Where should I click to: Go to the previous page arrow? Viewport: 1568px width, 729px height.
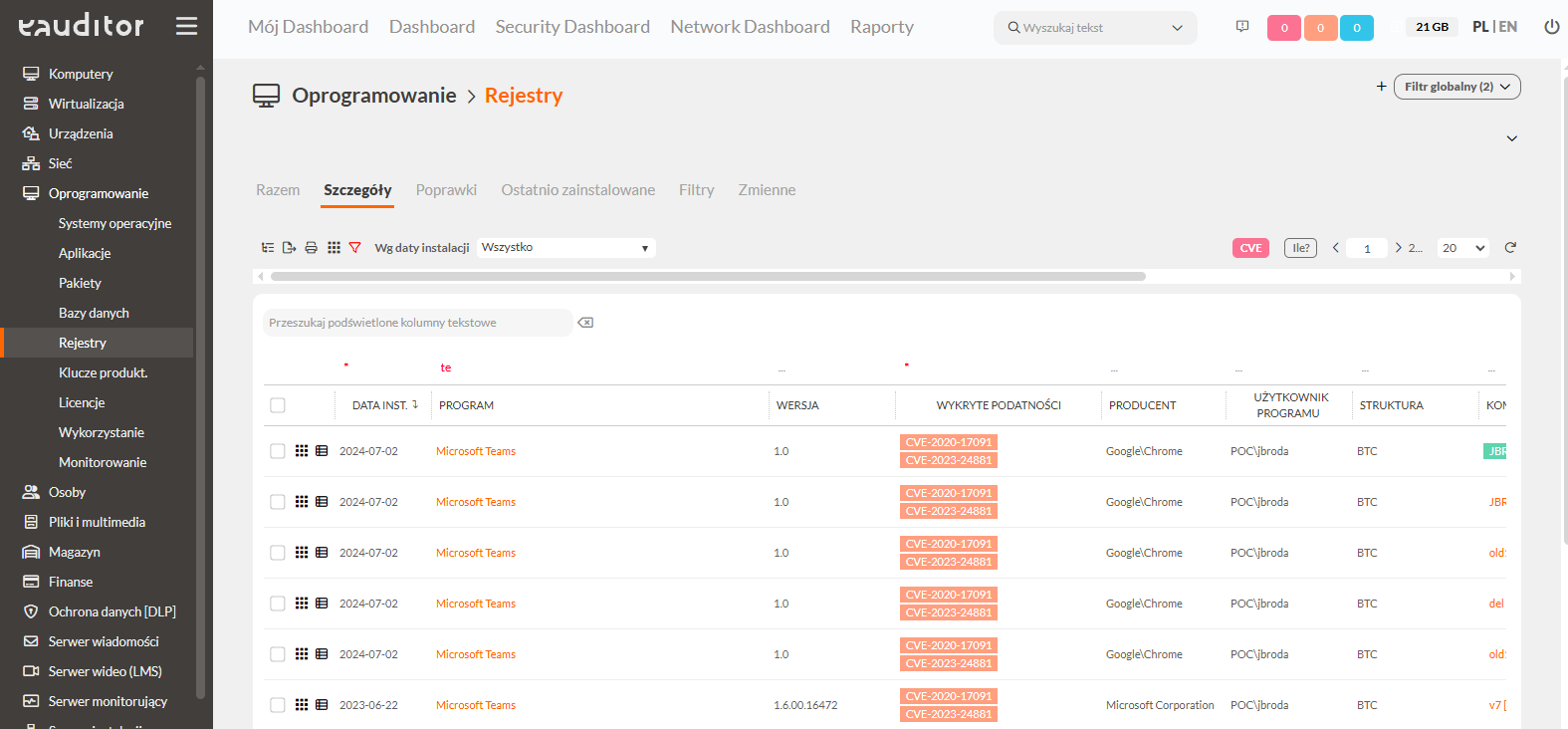pos(1335,248)
